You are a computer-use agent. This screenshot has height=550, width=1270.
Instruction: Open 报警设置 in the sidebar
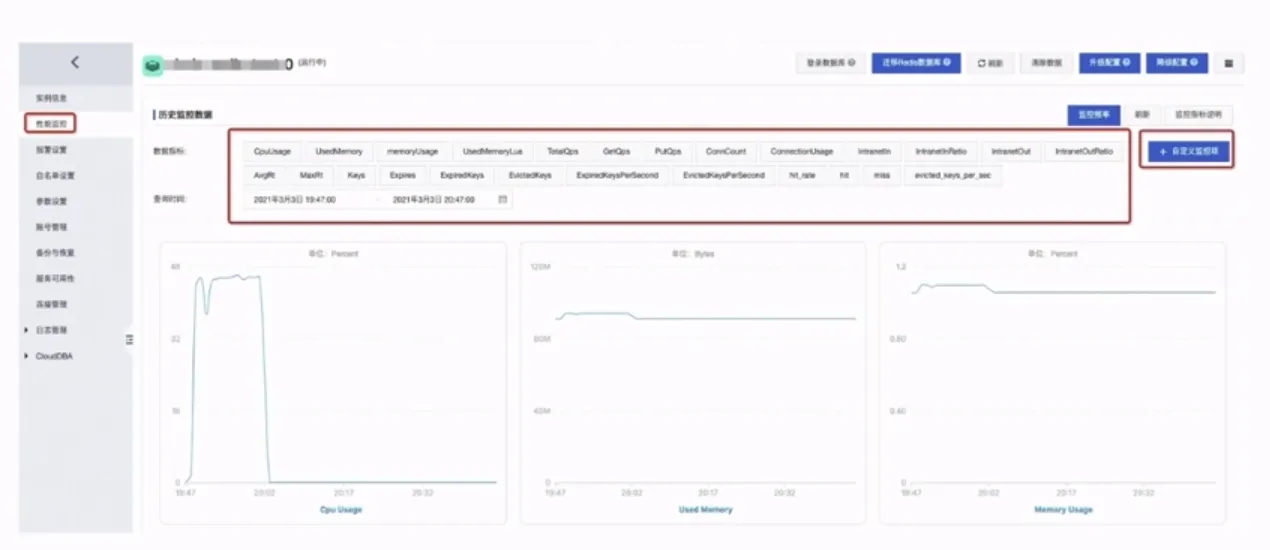point(51,150)
